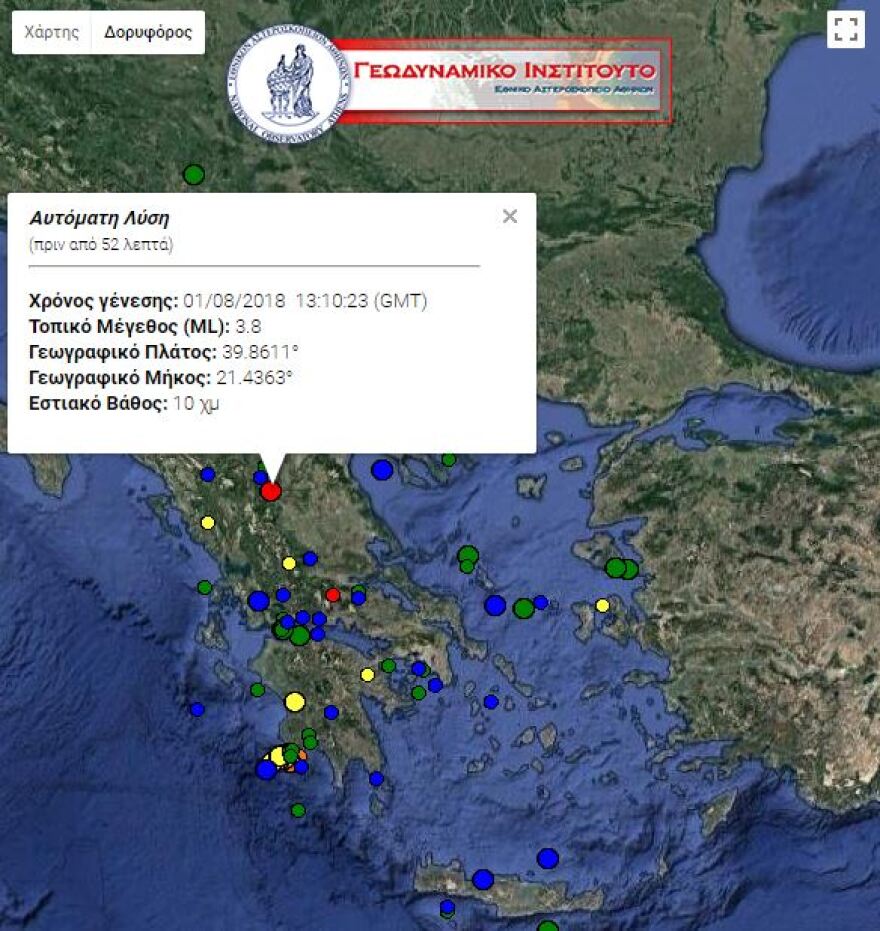The height and width of the screenshot is (931, 880).
Task: Select the red earthquake marker below the popup
Action: 272,491
